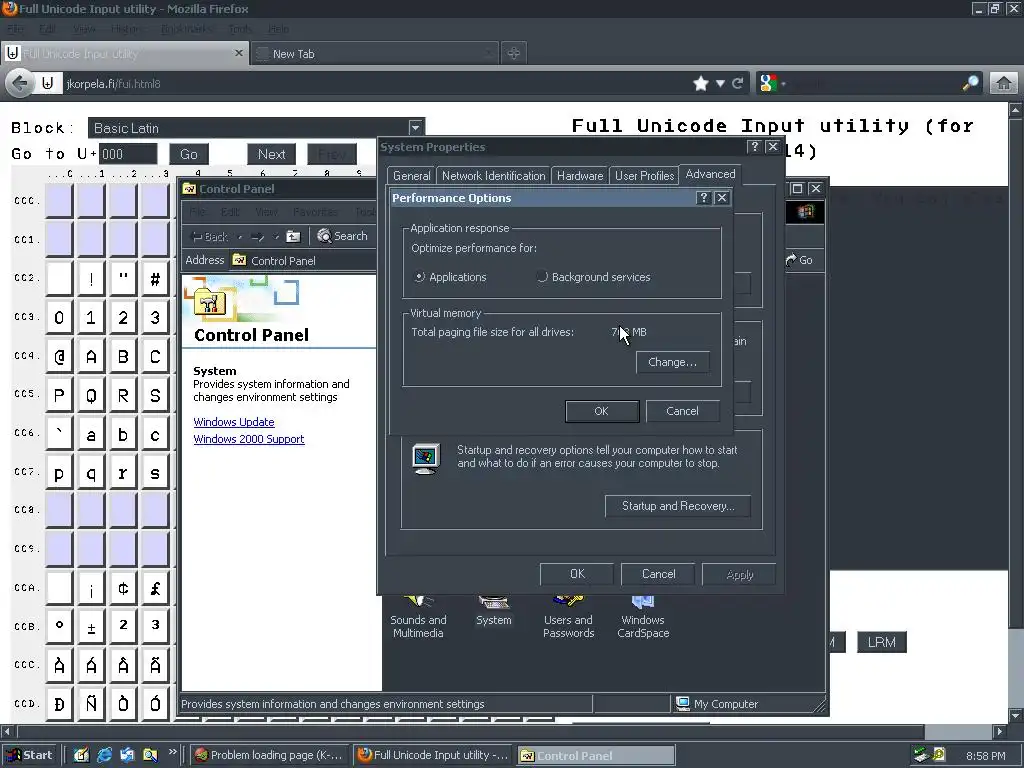The width and height of the screenshot is (1024, 768).
Task: Click Internet Explorer quick launch icon
Action: [104, 755]
